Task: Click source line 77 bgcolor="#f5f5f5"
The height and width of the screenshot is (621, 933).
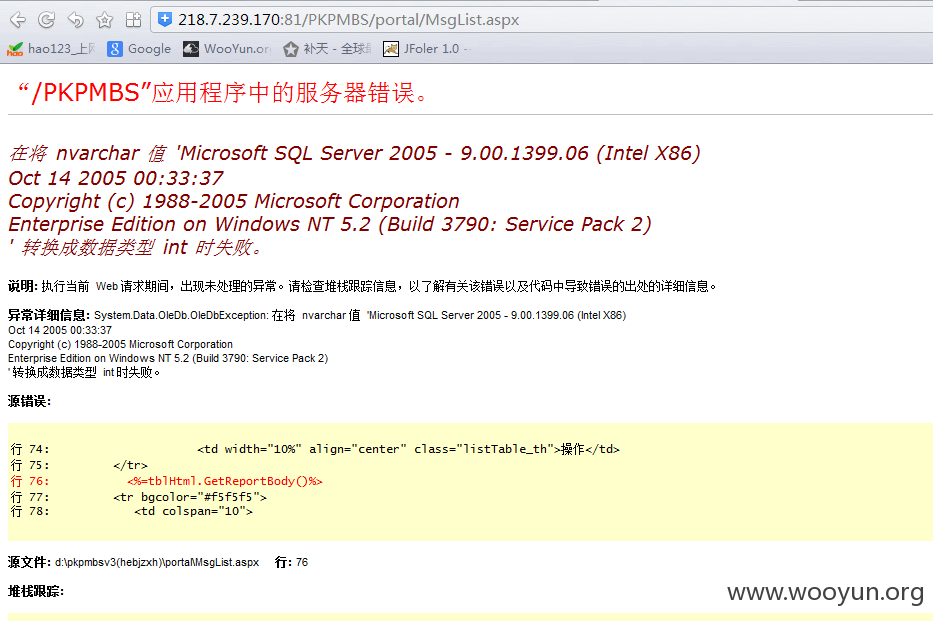Action: [x=139, y=497]
